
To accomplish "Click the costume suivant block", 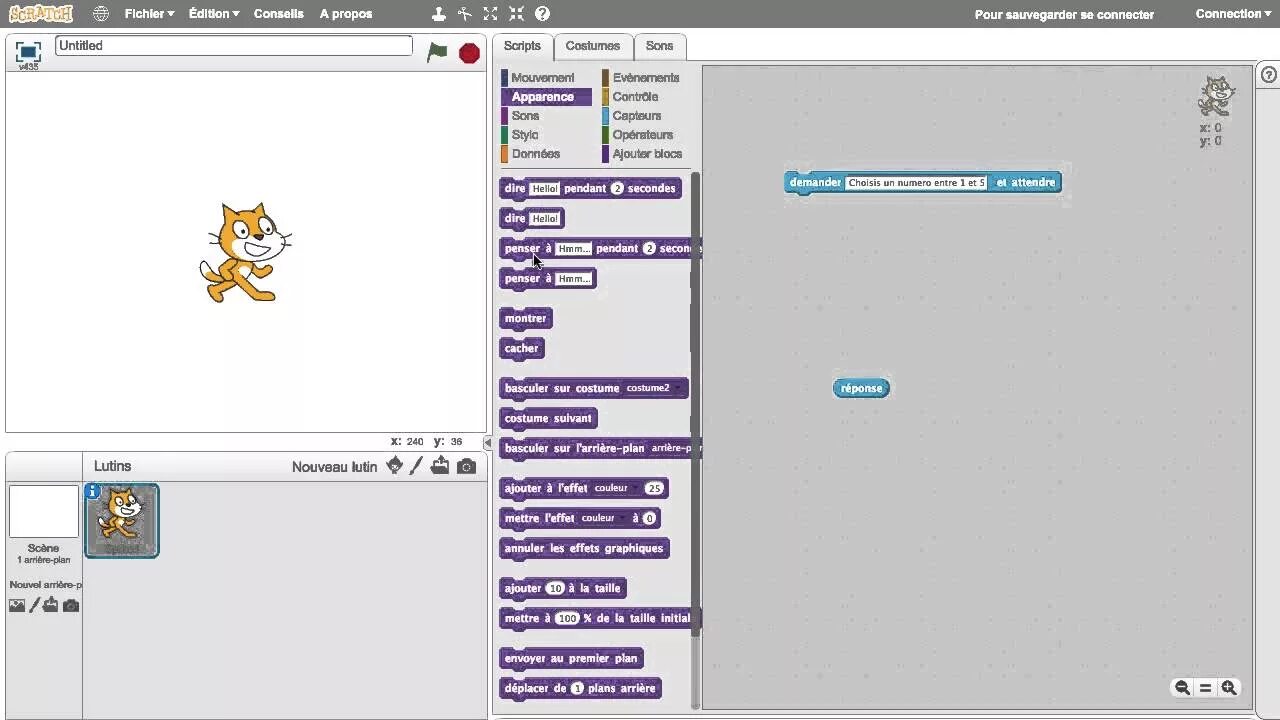I will (549, 418).
